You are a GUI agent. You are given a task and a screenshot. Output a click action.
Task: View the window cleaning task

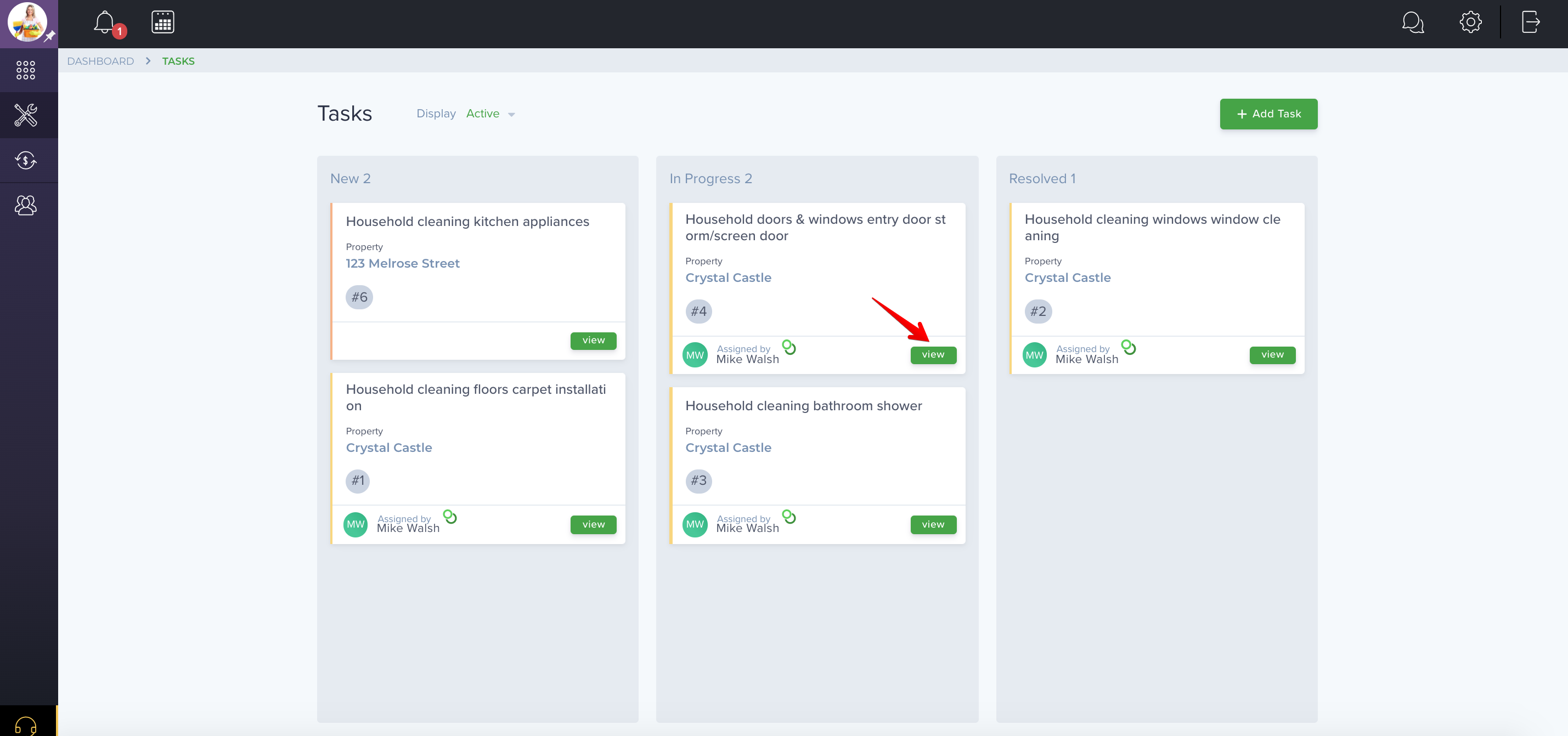coord(1272,355)
